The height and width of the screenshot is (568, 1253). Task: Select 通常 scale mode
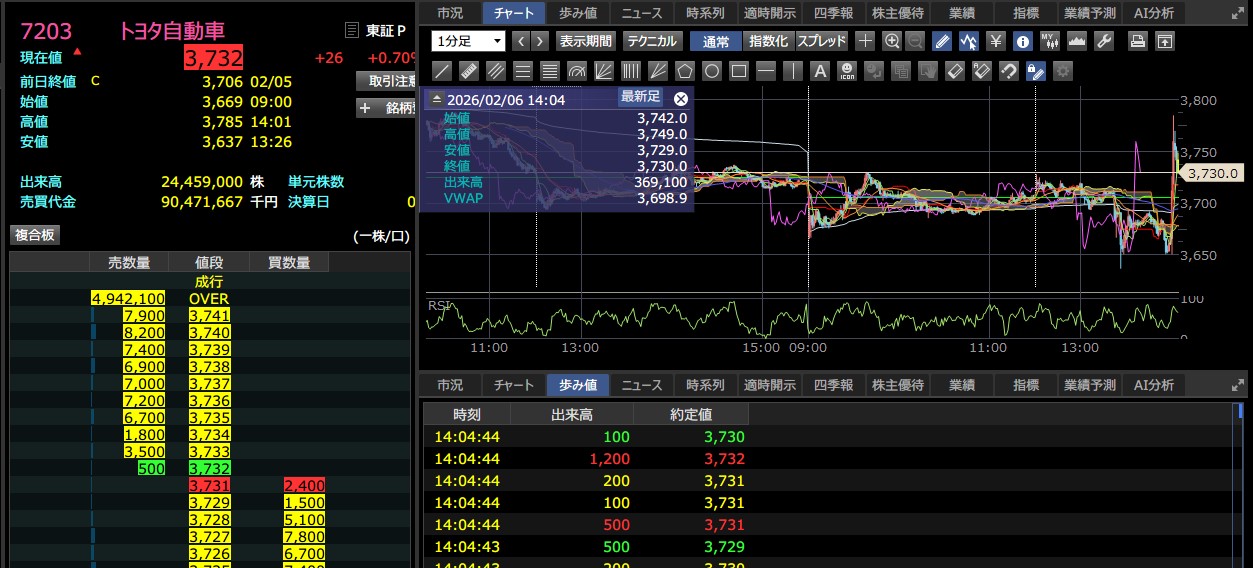[716, 41]
